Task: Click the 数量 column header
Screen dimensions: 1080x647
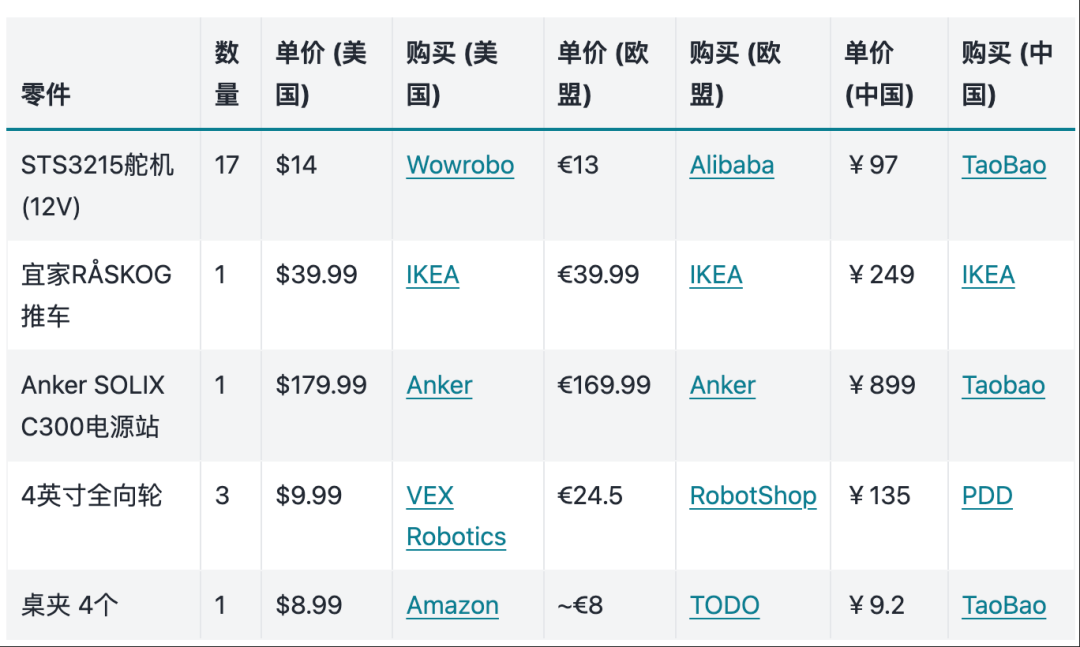Action: (x=227, y=73)
